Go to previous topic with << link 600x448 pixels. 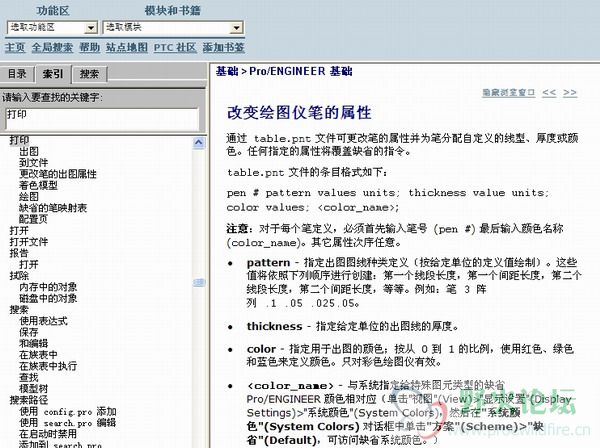pyautogui.click(x=549, y=93)
